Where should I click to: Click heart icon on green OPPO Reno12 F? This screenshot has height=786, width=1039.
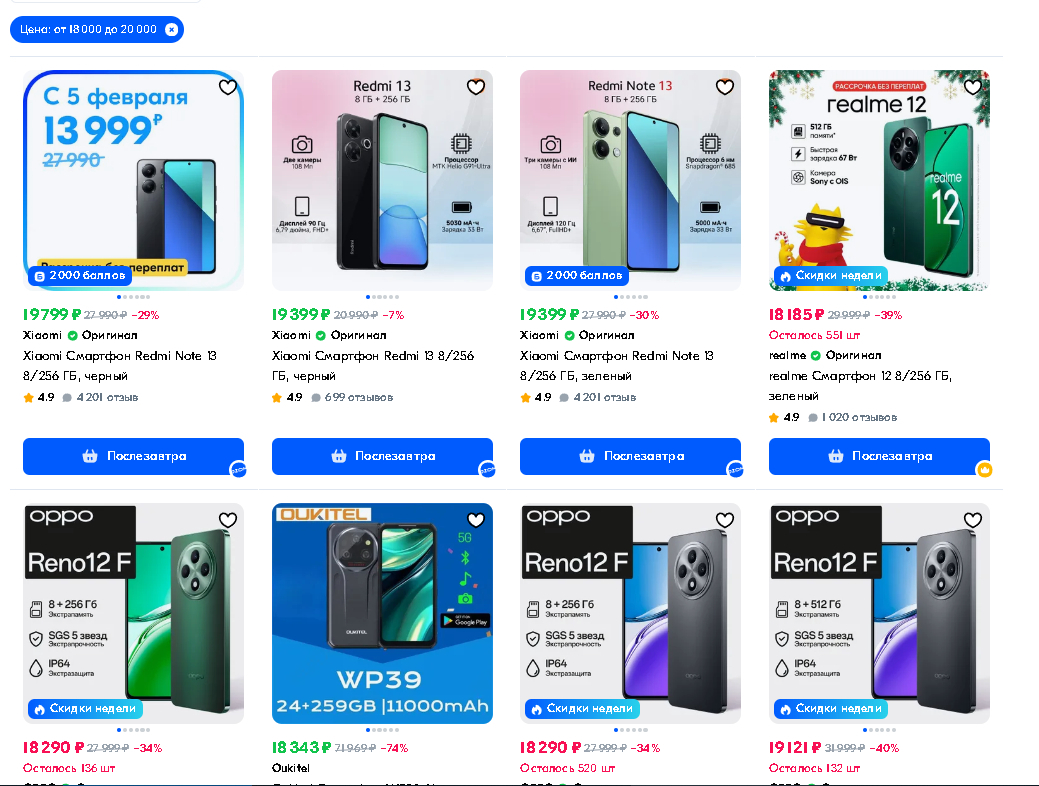[227, 520]
